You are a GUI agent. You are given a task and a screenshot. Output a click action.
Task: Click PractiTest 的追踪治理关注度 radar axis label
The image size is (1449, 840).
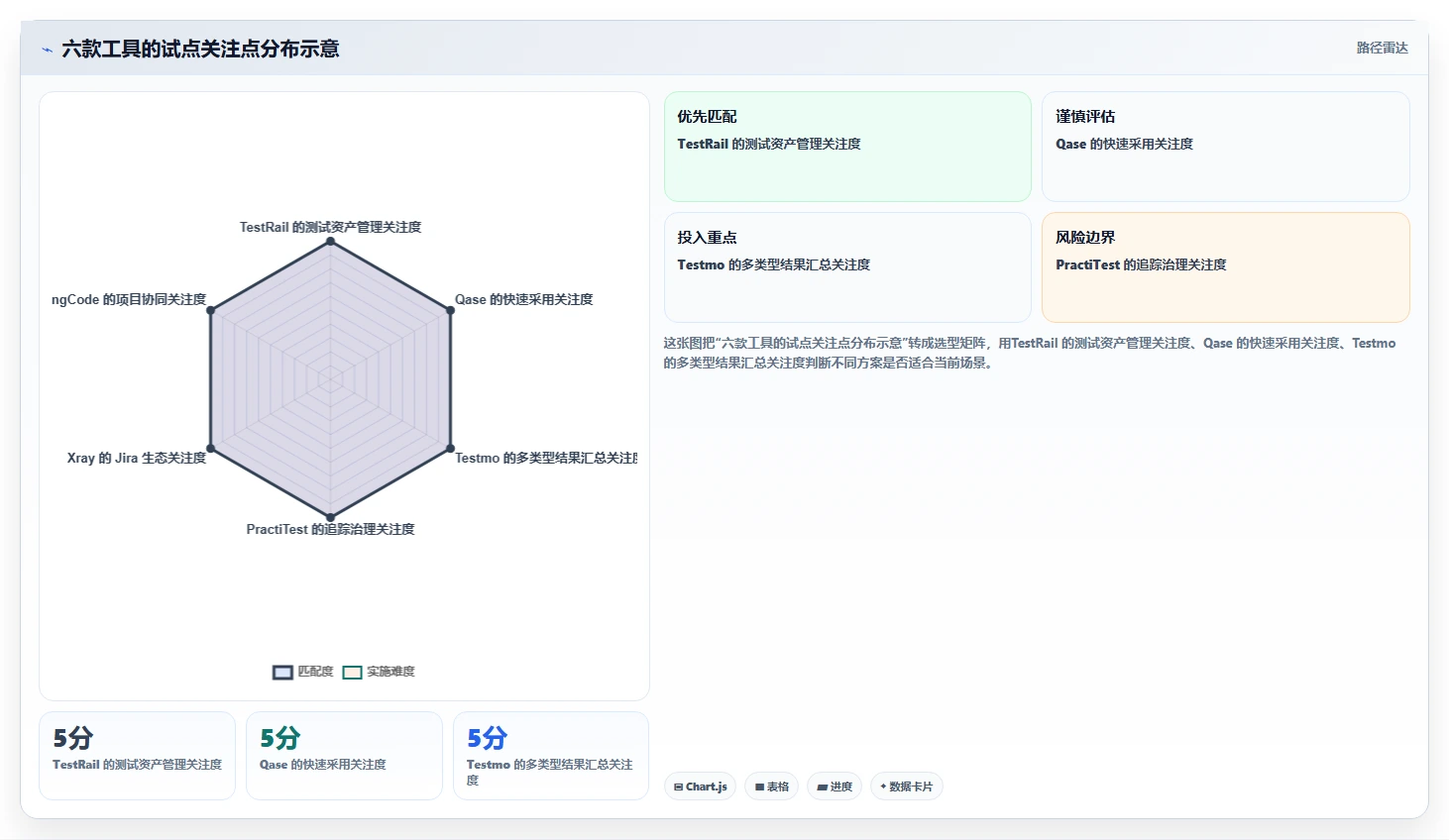pos(330,529)
